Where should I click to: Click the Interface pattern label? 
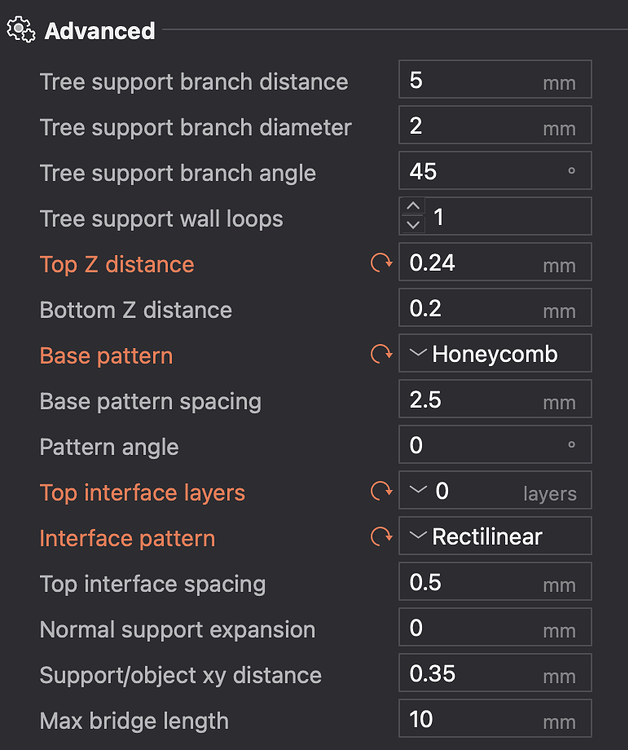point(127,539)
